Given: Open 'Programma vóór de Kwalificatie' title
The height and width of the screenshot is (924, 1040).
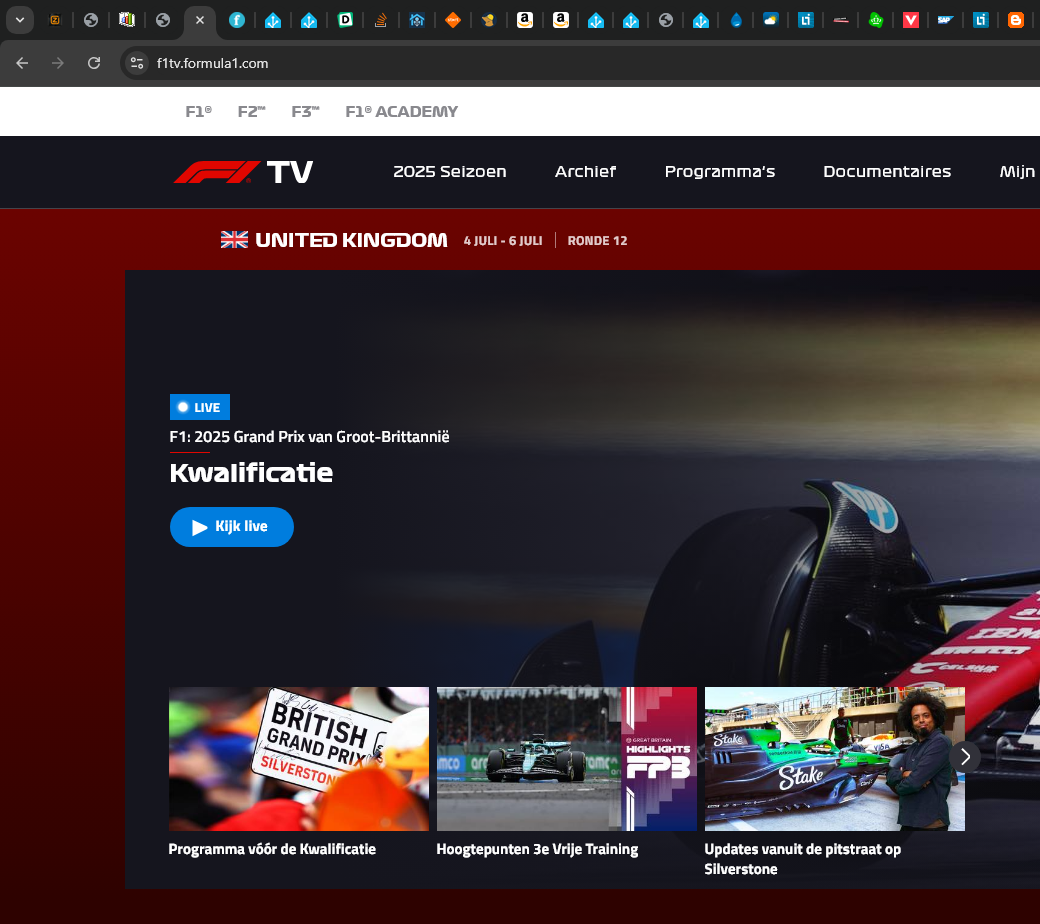Looking at the screenshot, I should click(272, 849).
